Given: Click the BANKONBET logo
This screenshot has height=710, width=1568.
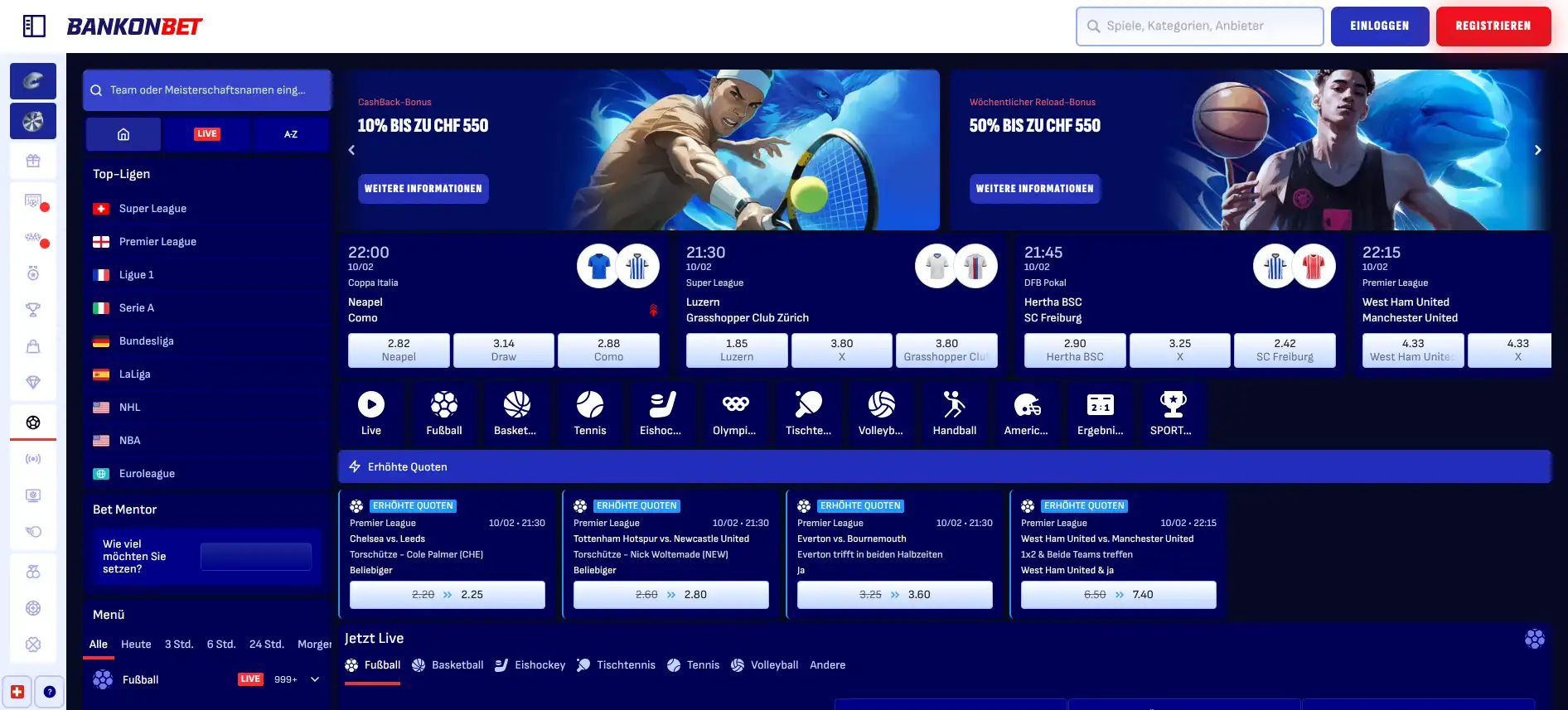Looking at the screenshot, I should 134,27.
